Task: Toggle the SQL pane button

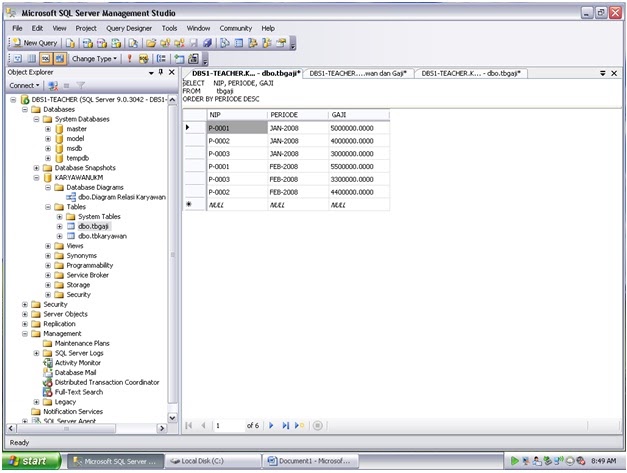Action: 46,59
